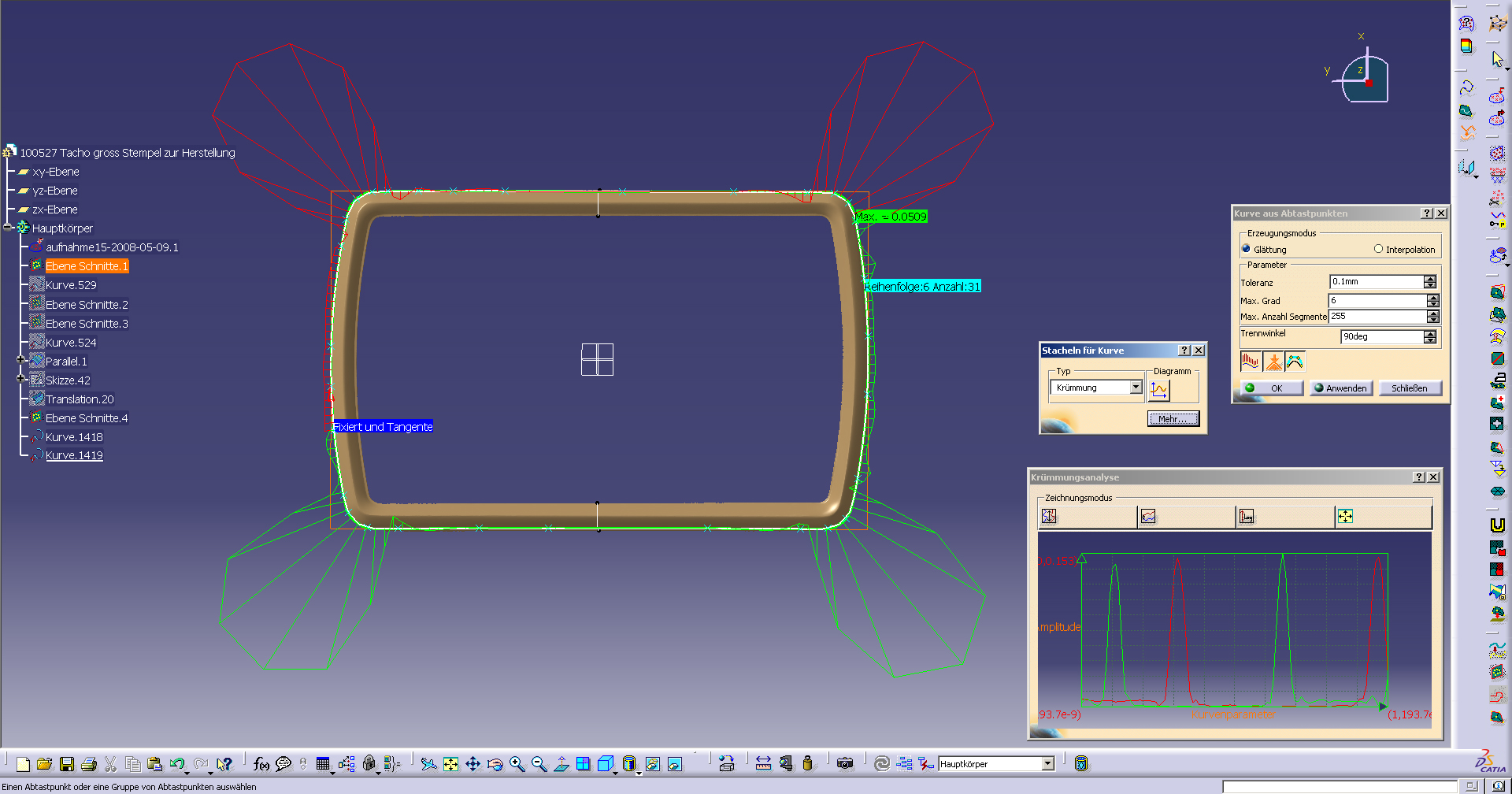This screenshot has width=1512, height=794.
Task: Click the Max. = 0.0509 deviation label
Action: pyautogui.click(x=891, y=217)
